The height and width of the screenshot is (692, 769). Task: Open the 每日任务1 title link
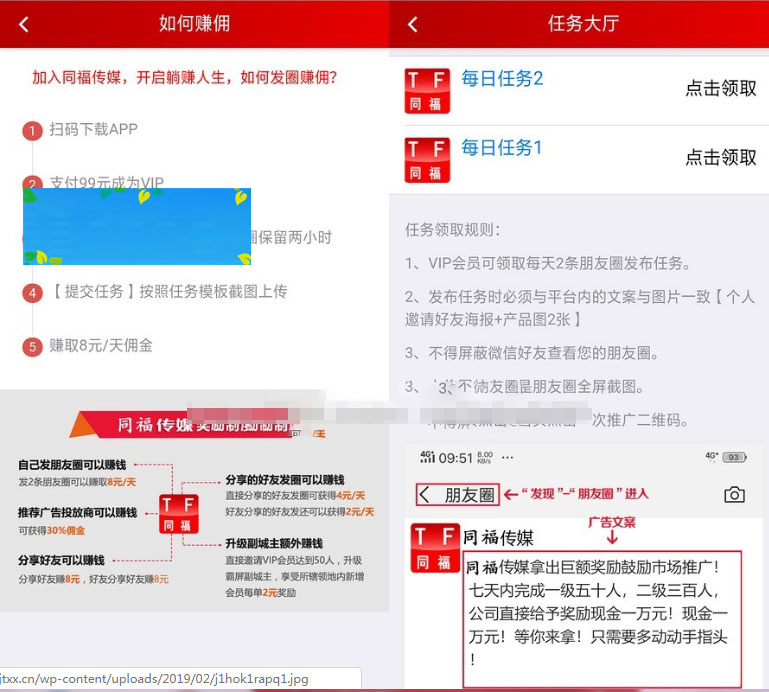point(501,148)
